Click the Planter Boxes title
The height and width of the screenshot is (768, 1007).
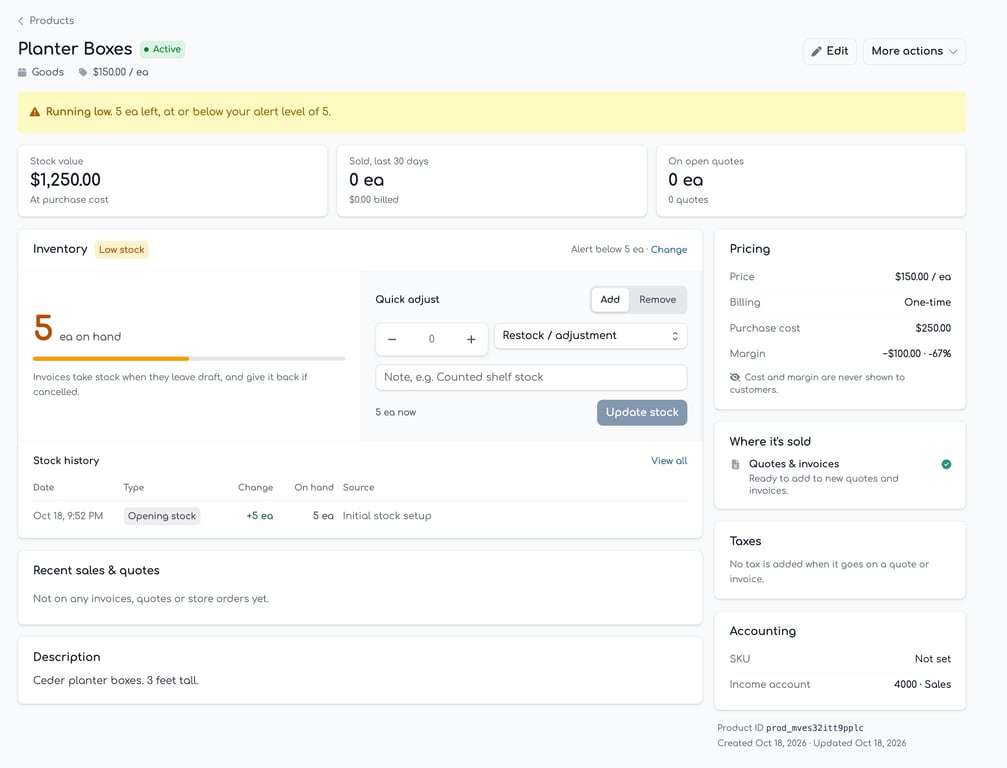pos(75,49)
